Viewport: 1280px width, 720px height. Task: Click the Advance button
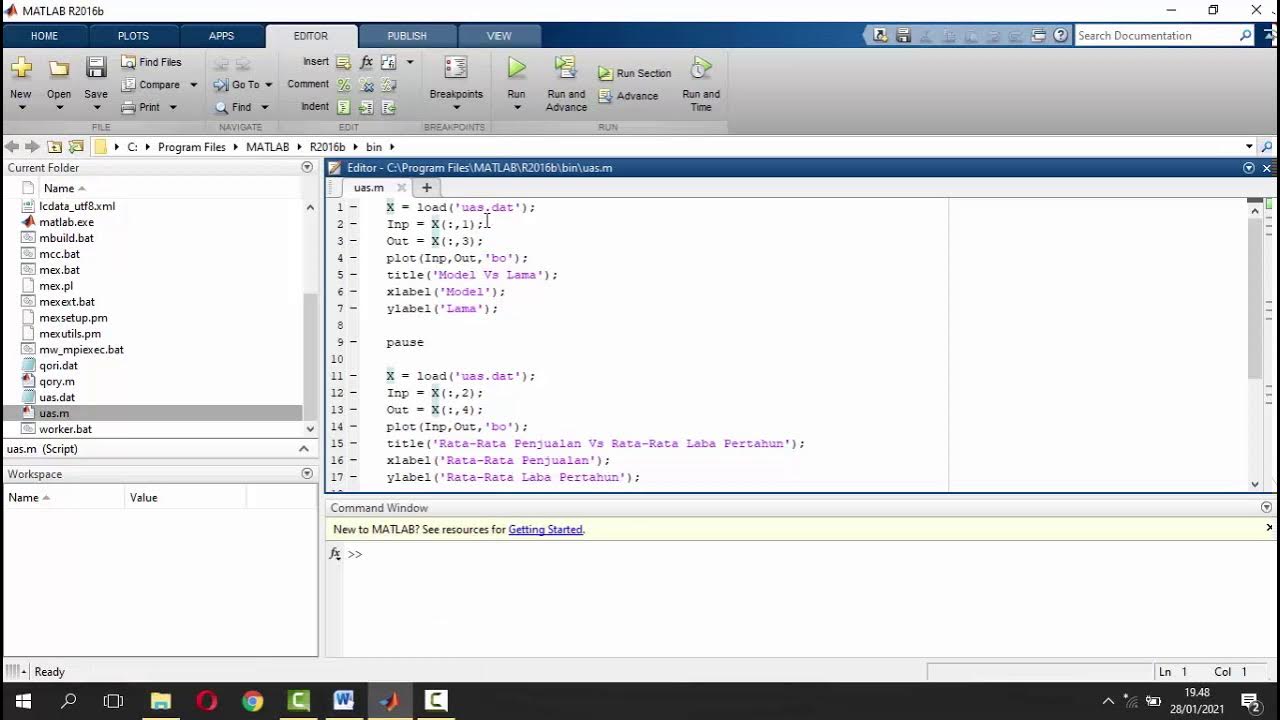(628, 96)
